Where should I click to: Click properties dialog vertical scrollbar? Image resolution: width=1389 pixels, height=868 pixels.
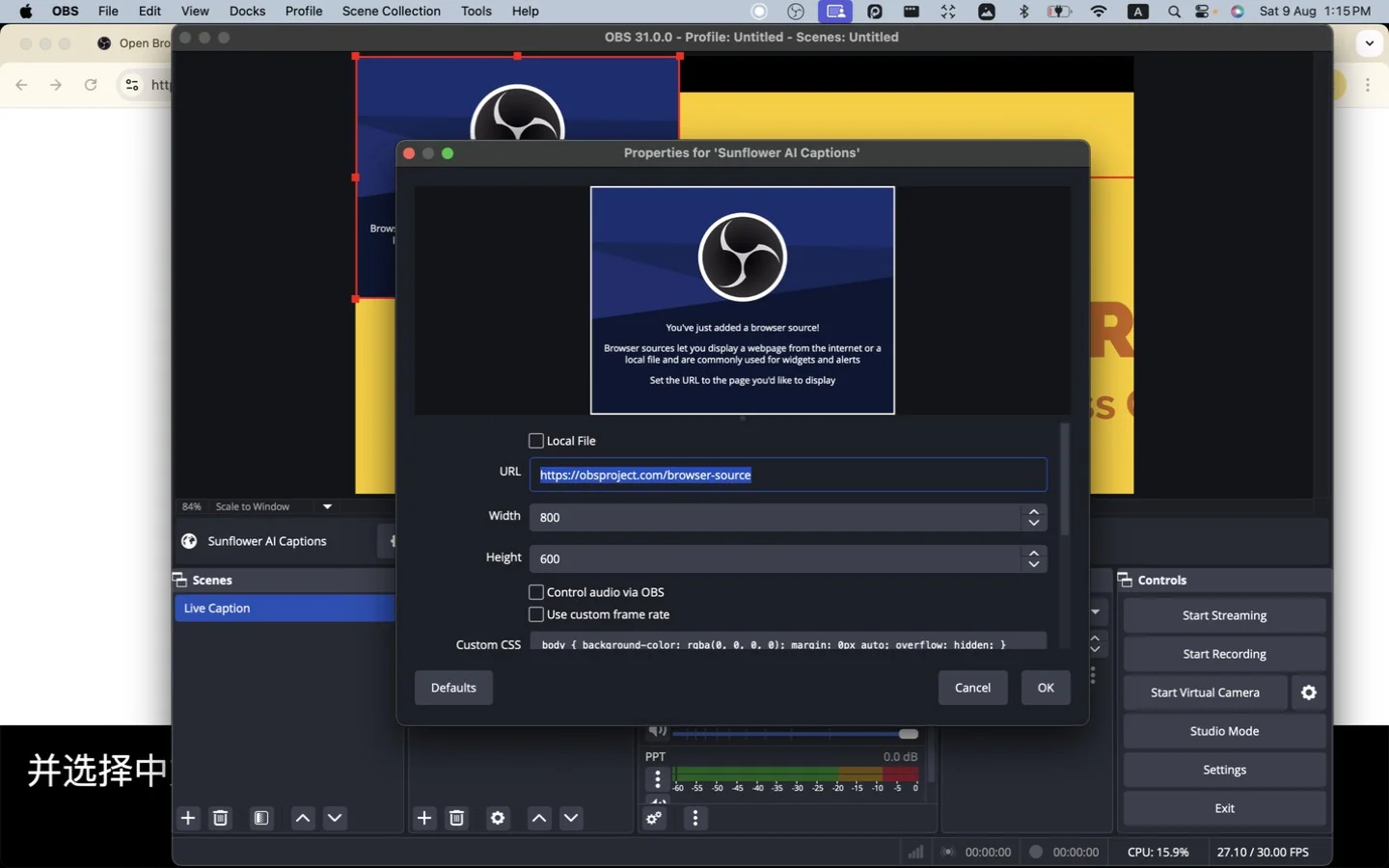pos(1065,479)
